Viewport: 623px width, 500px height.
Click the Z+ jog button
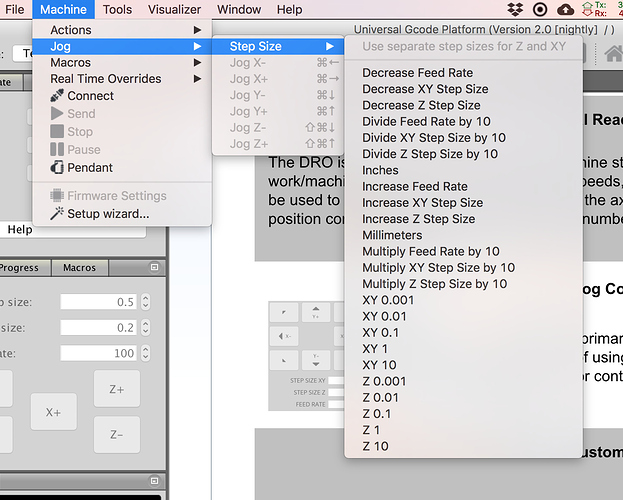(117, 389)
